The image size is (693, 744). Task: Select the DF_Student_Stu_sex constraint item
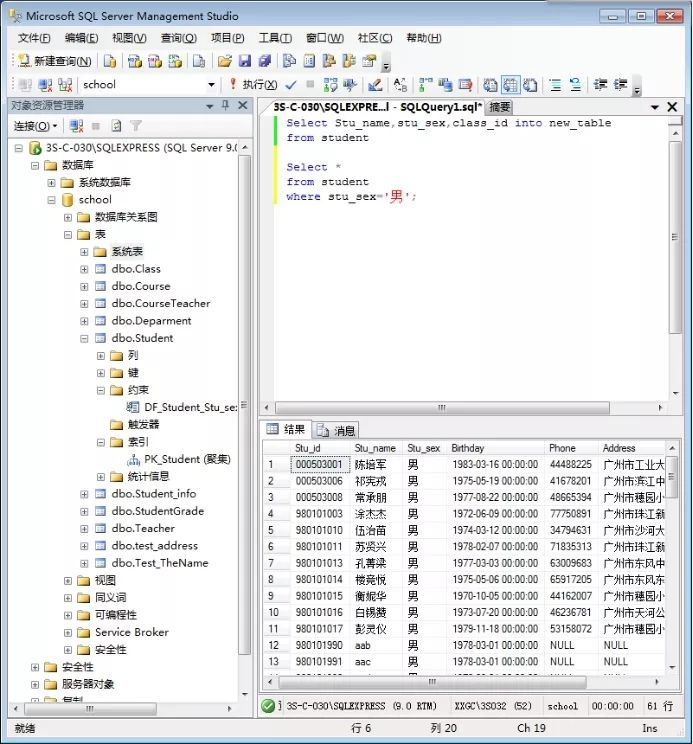click(x=190, y=407)
